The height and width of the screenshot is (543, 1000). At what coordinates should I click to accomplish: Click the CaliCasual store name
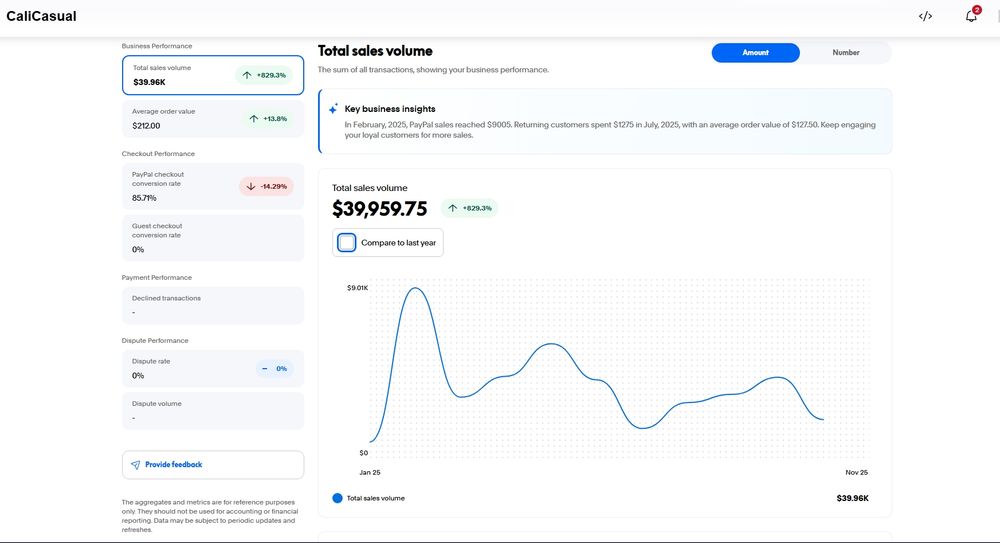41,16
